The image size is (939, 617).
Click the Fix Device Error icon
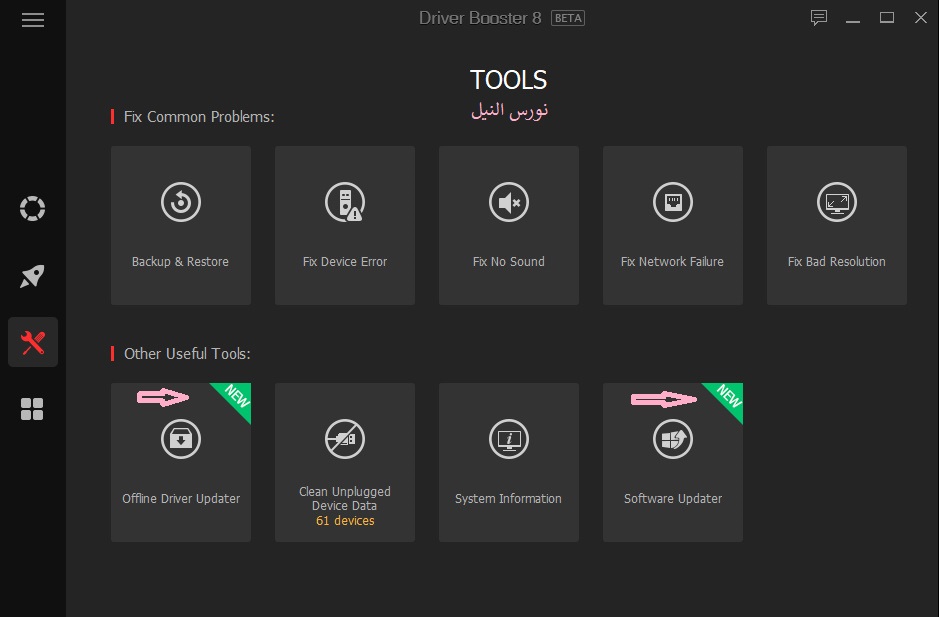[x=345, y=203]
